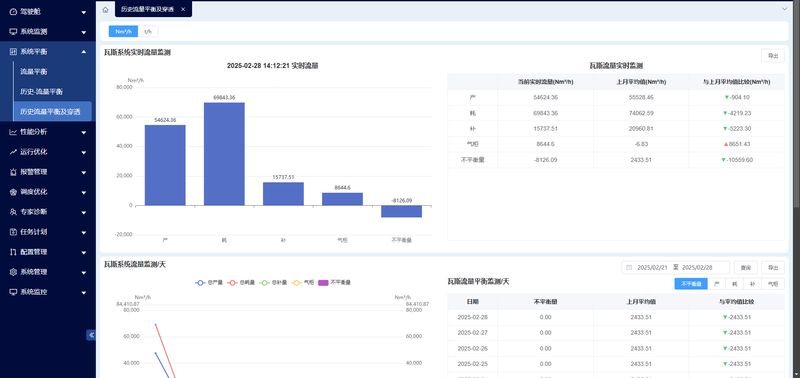Screen dimensions: 800x378
Task: Collapse the sidebar with double-chevron icon
Action: tap(91, 335)
